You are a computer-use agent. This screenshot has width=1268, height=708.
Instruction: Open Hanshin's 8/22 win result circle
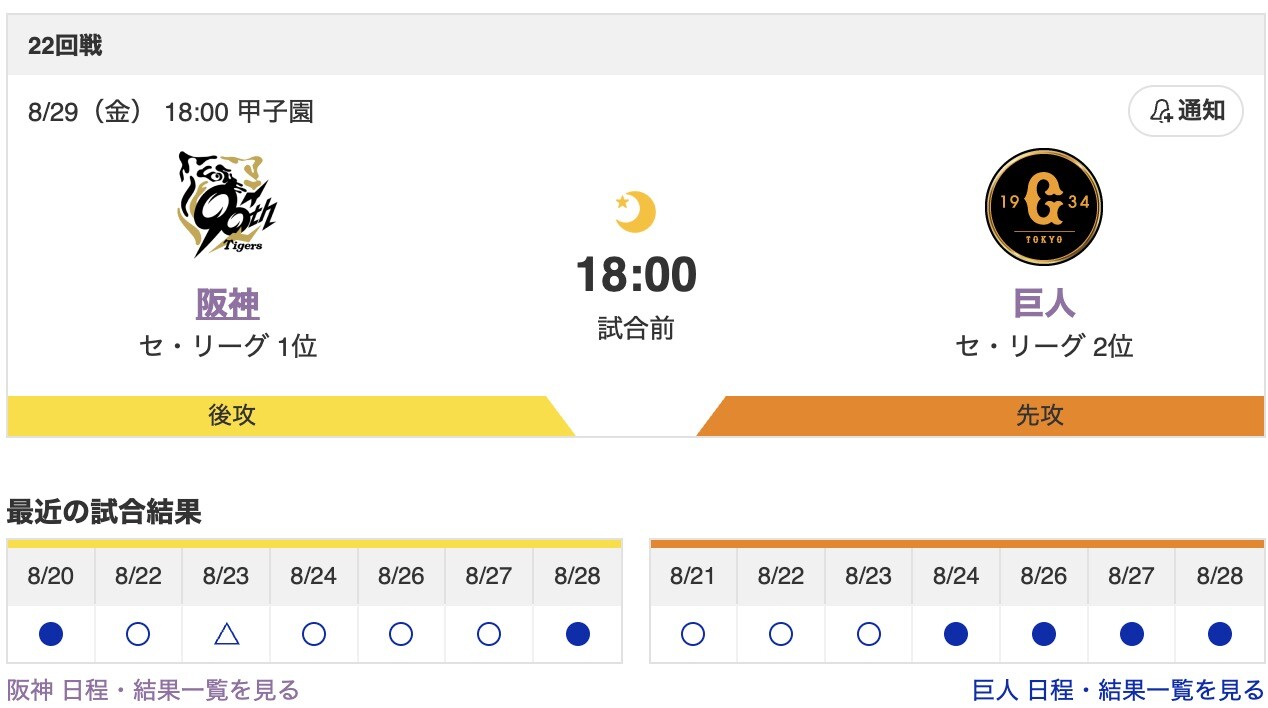tap(139, 634)
